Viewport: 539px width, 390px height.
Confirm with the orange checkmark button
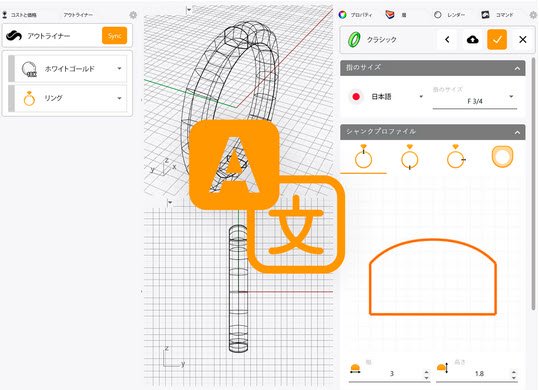point(497,40)
